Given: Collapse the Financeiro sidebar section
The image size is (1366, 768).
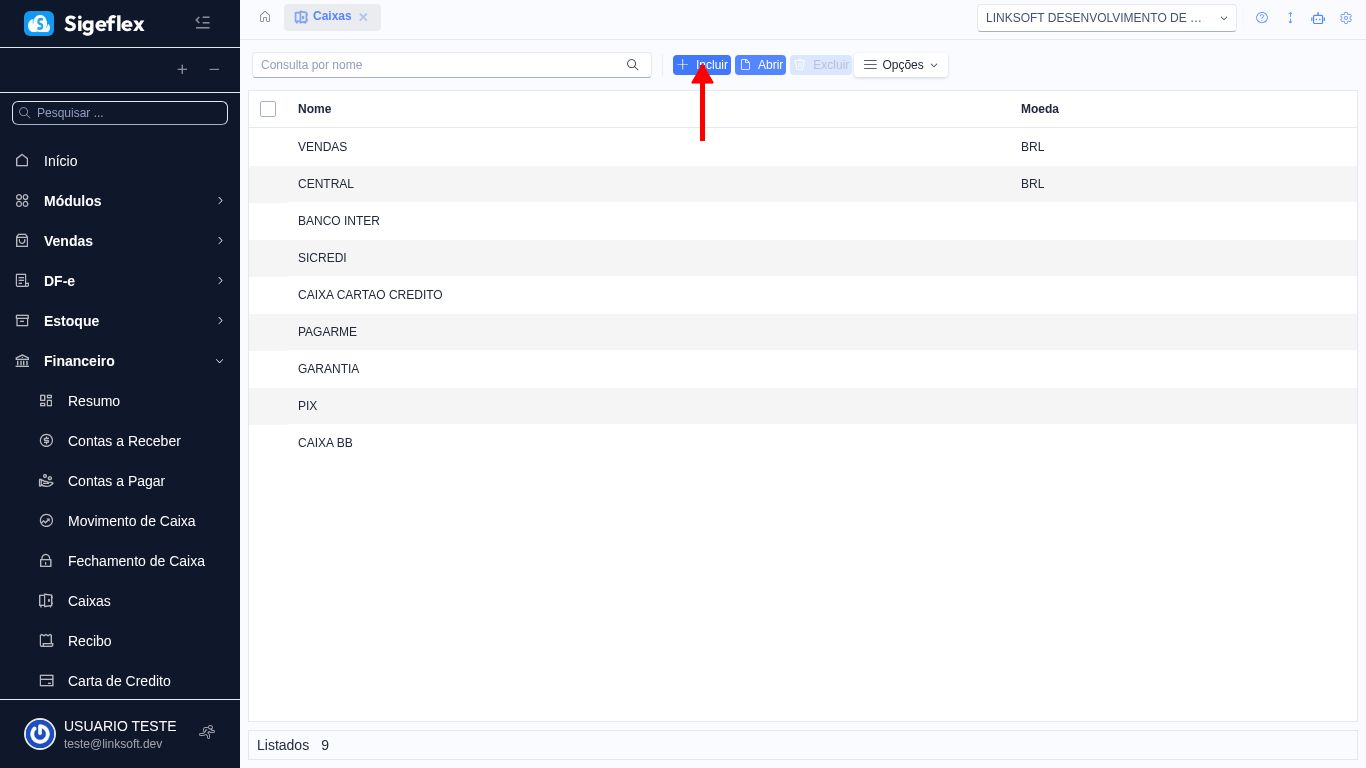Looking at the screenshot, I should coord(120,361).
